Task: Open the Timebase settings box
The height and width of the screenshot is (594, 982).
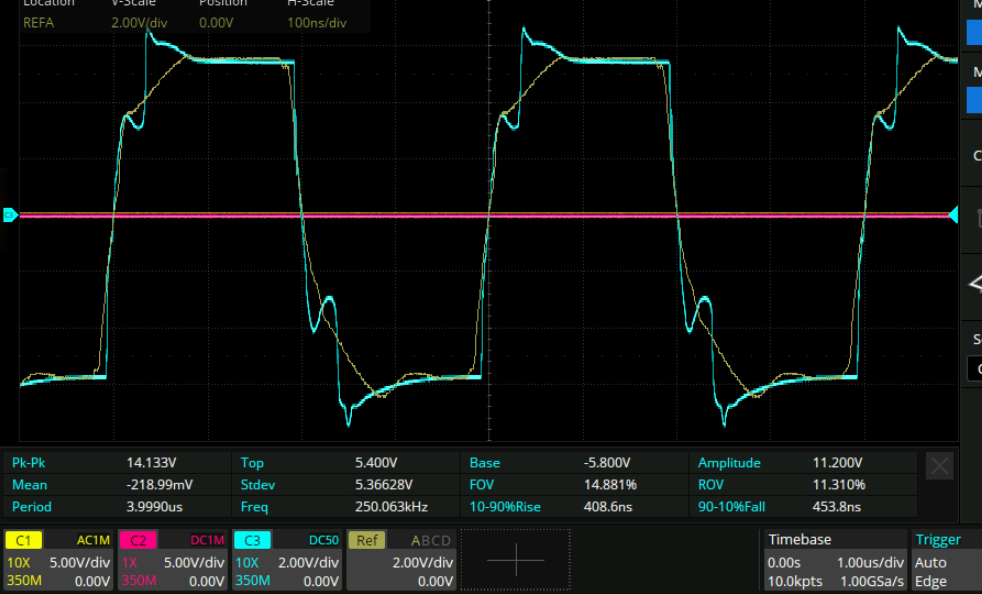Action: coord(832,560)
